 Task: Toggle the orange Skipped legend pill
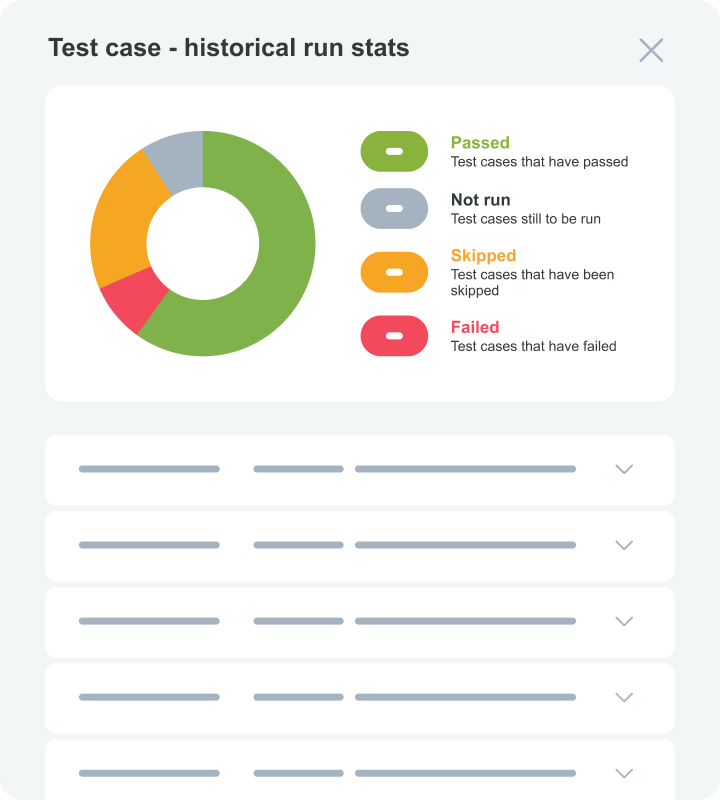[x=394, y=272]
